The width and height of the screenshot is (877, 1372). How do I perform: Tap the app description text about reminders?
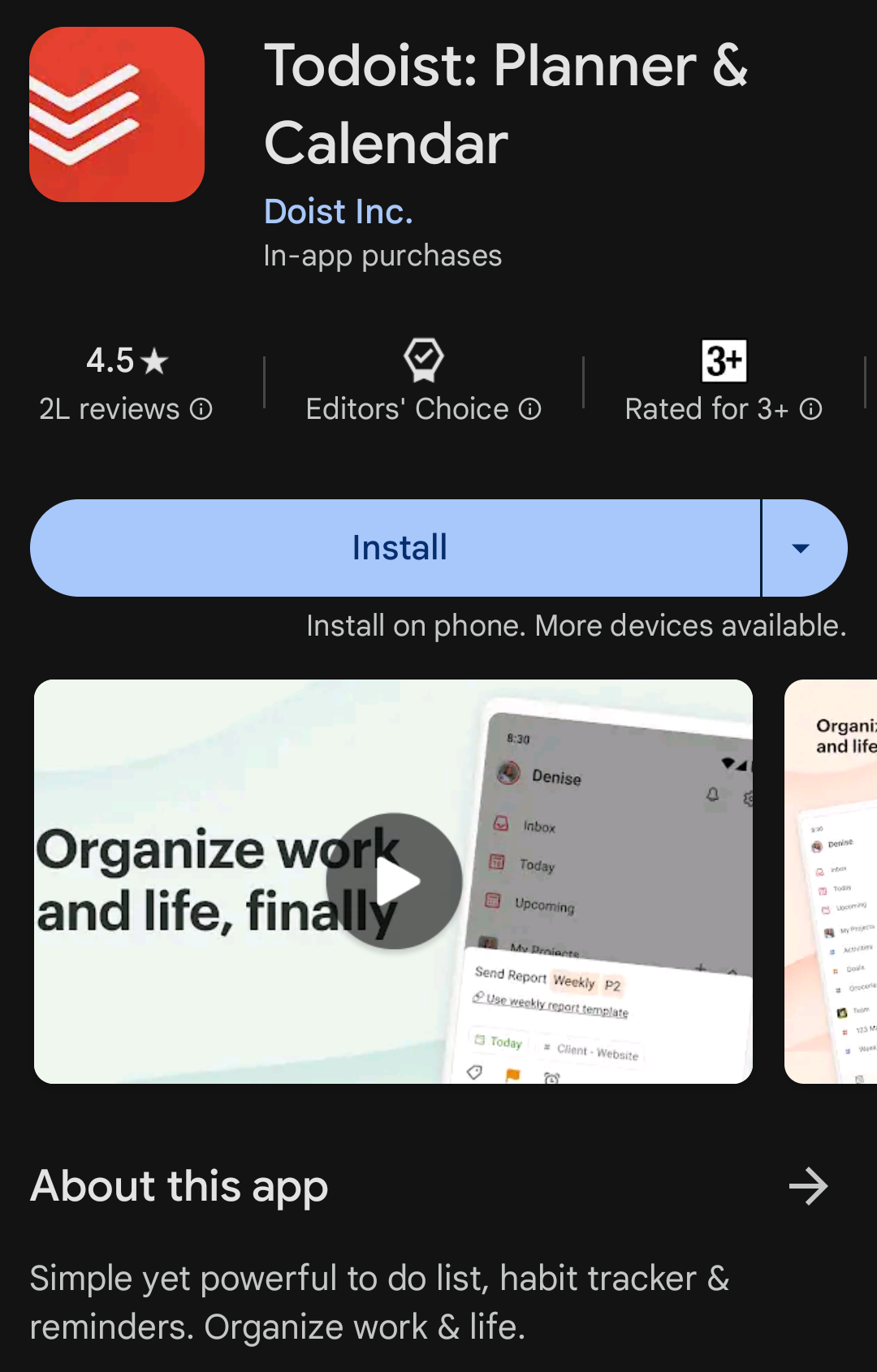(379, 1302)
